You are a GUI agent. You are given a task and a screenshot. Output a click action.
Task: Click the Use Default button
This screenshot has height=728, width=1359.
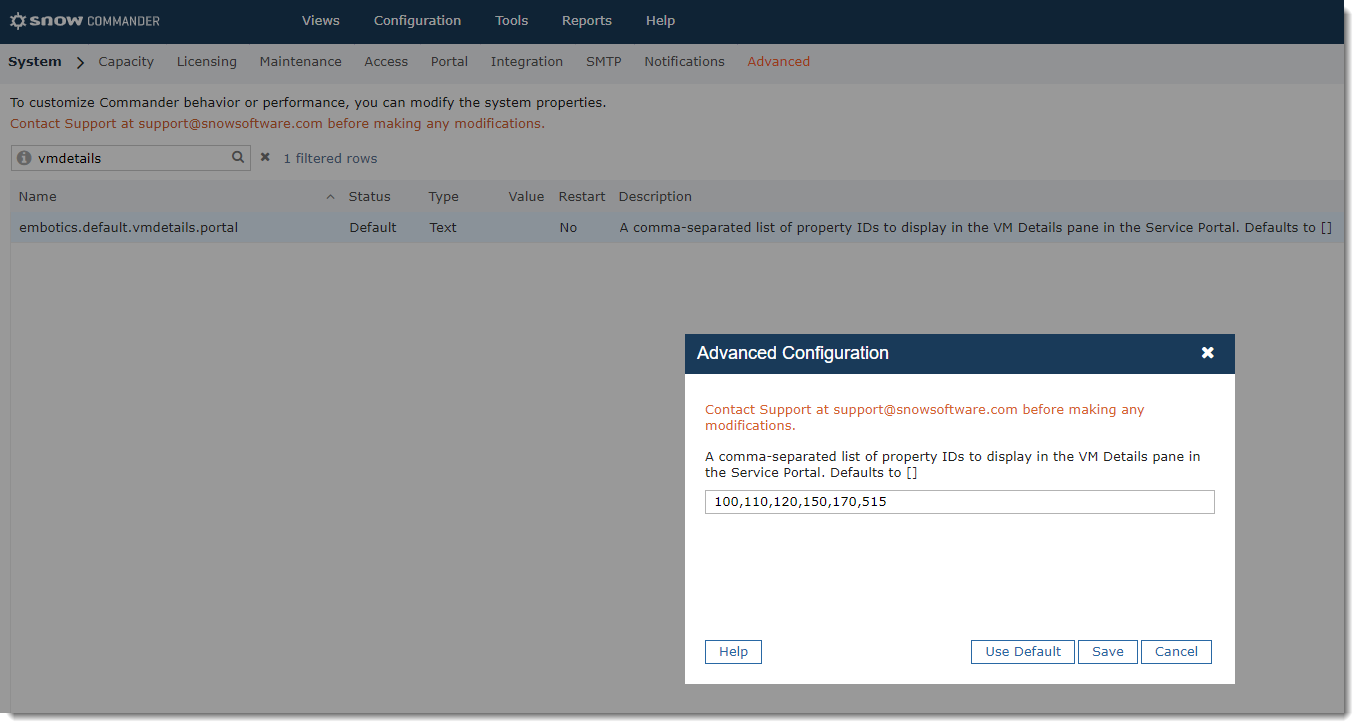pos(1023,652)
